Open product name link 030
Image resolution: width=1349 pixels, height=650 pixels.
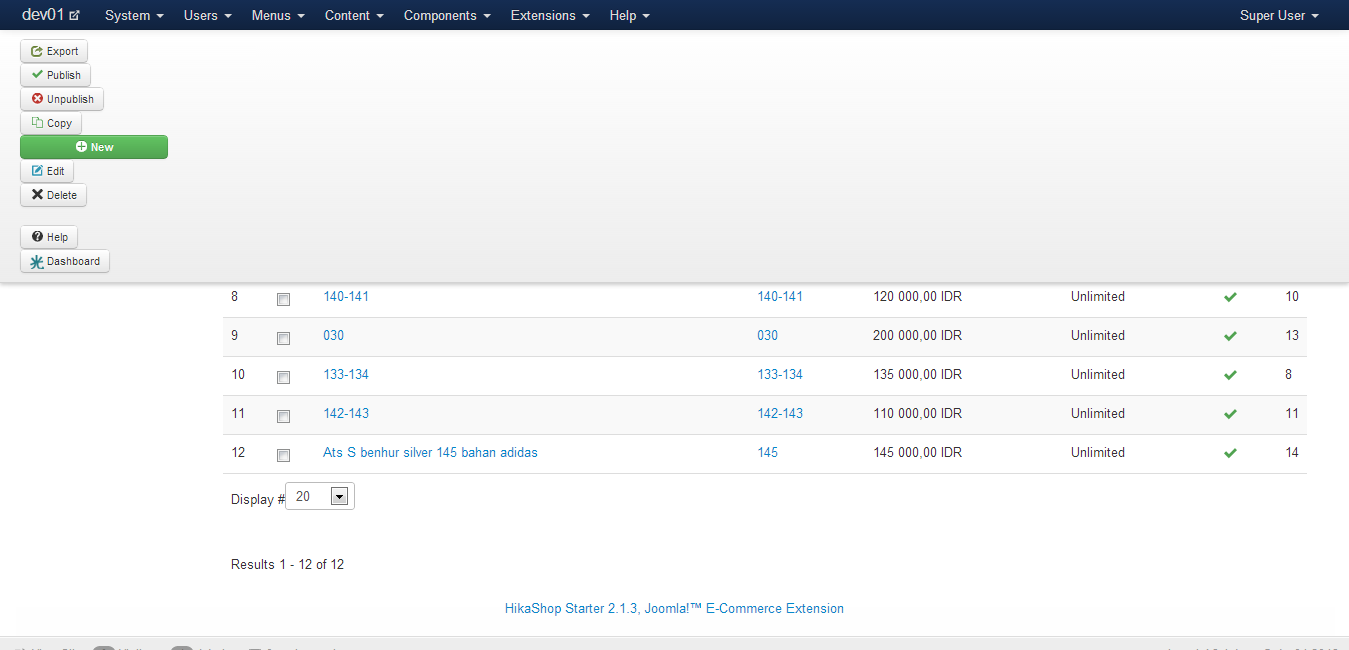[x=333, y=335]
